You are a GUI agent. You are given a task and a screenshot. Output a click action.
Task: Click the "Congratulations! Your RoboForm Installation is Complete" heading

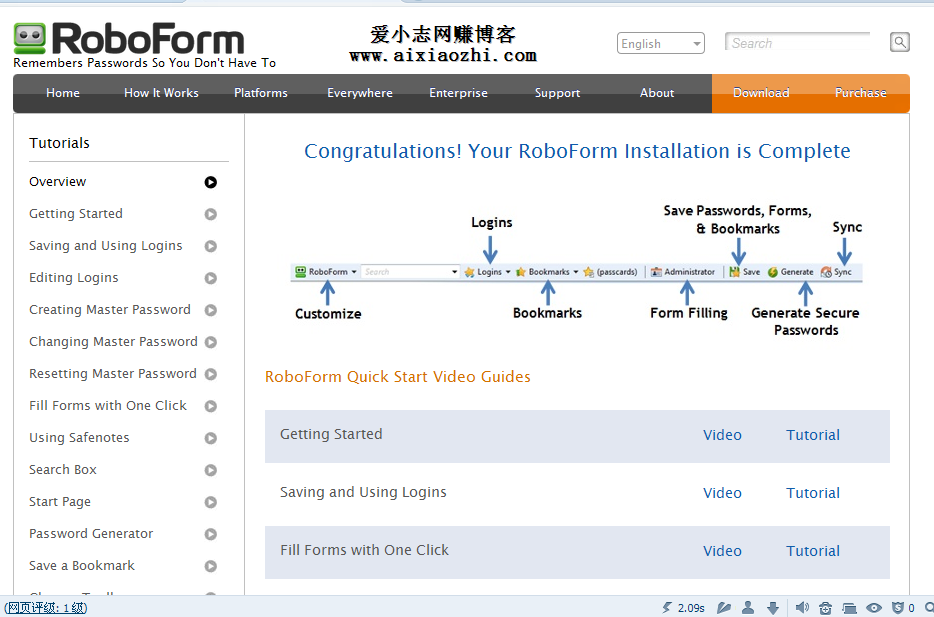click(x=577, y=151)
